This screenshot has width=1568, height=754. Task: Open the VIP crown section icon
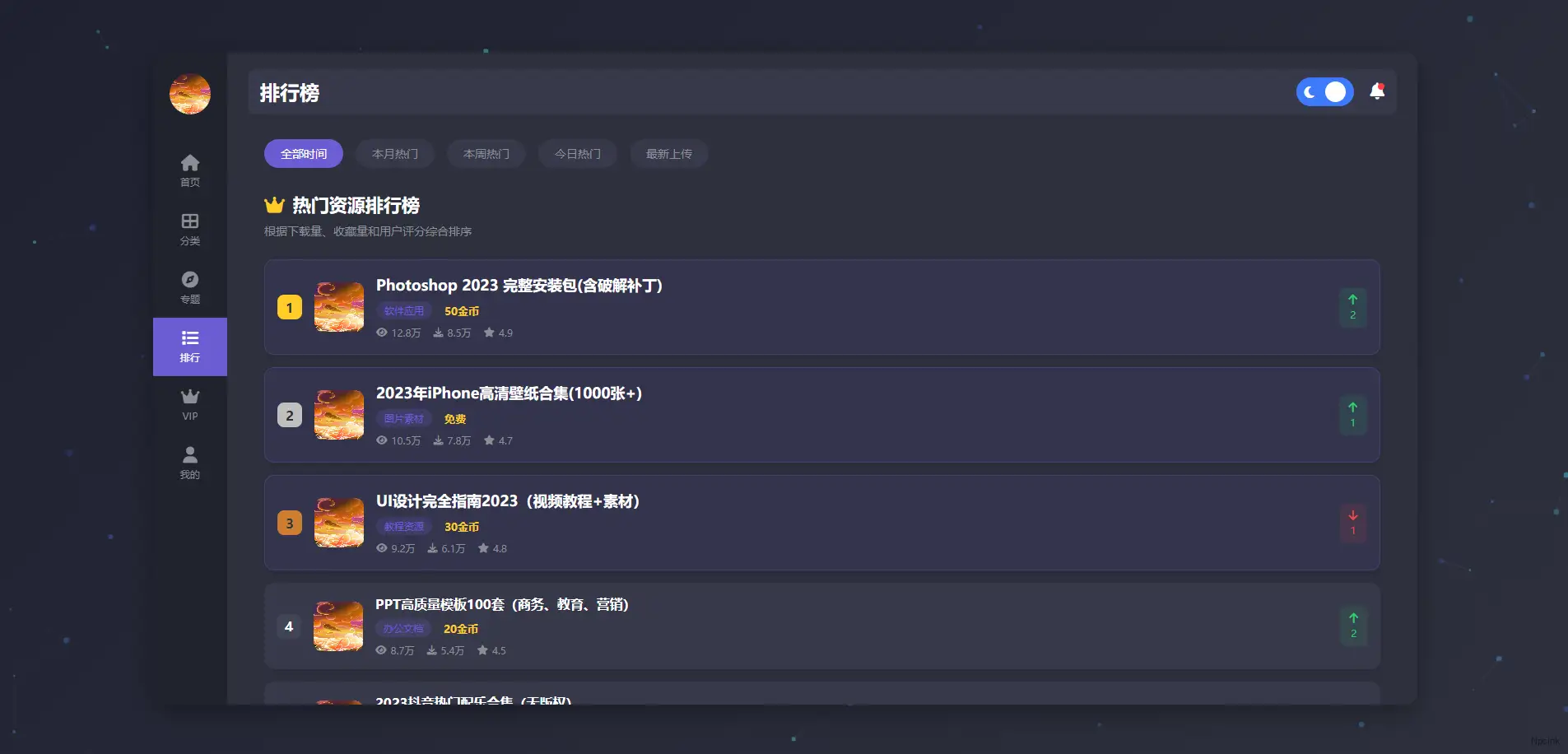tap(189, 397)
